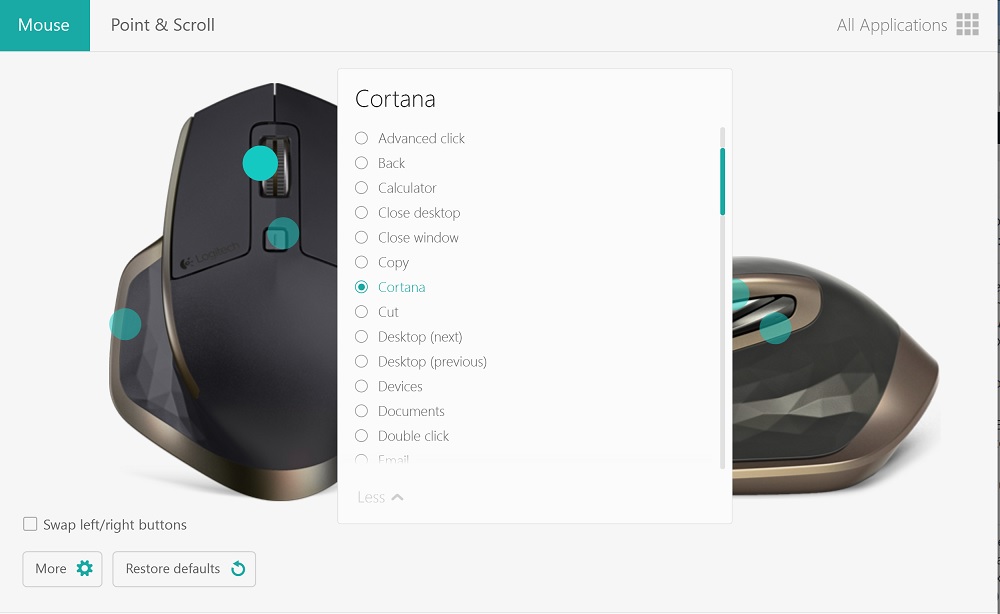
Task: Click the More button
Action: click(x=62, y=569)
